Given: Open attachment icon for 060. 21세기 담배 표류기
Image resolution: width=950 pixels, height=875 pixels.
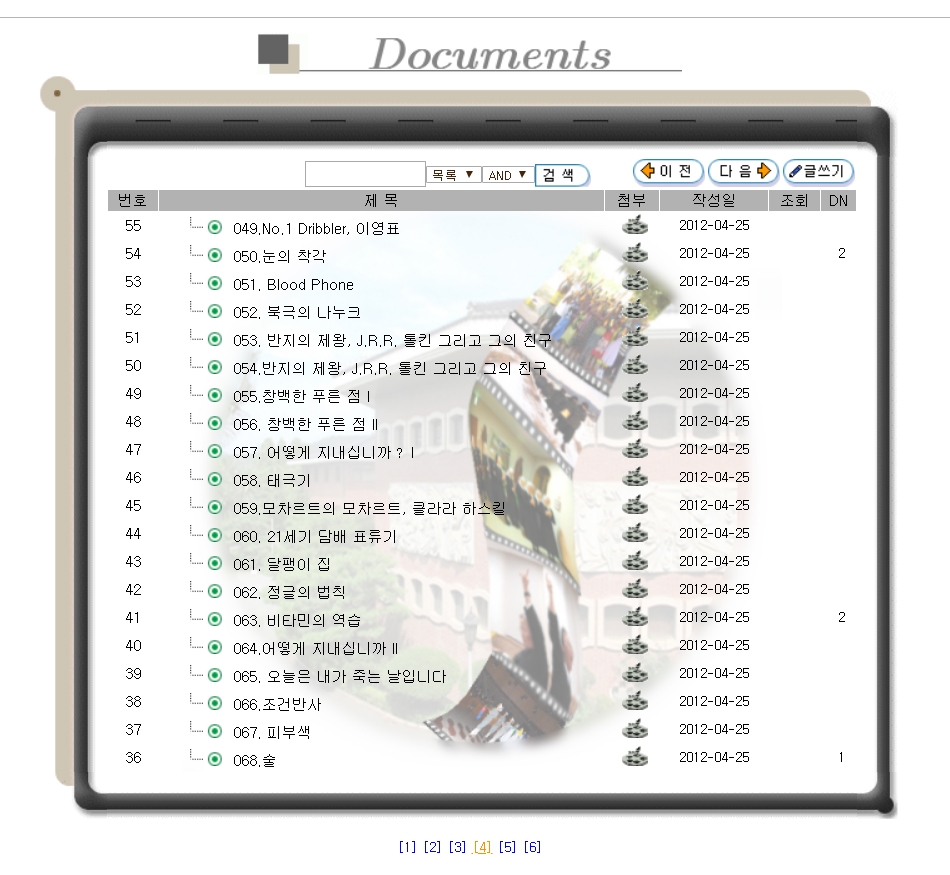Looking at the screenshot, I should click(x=635, y=533).
